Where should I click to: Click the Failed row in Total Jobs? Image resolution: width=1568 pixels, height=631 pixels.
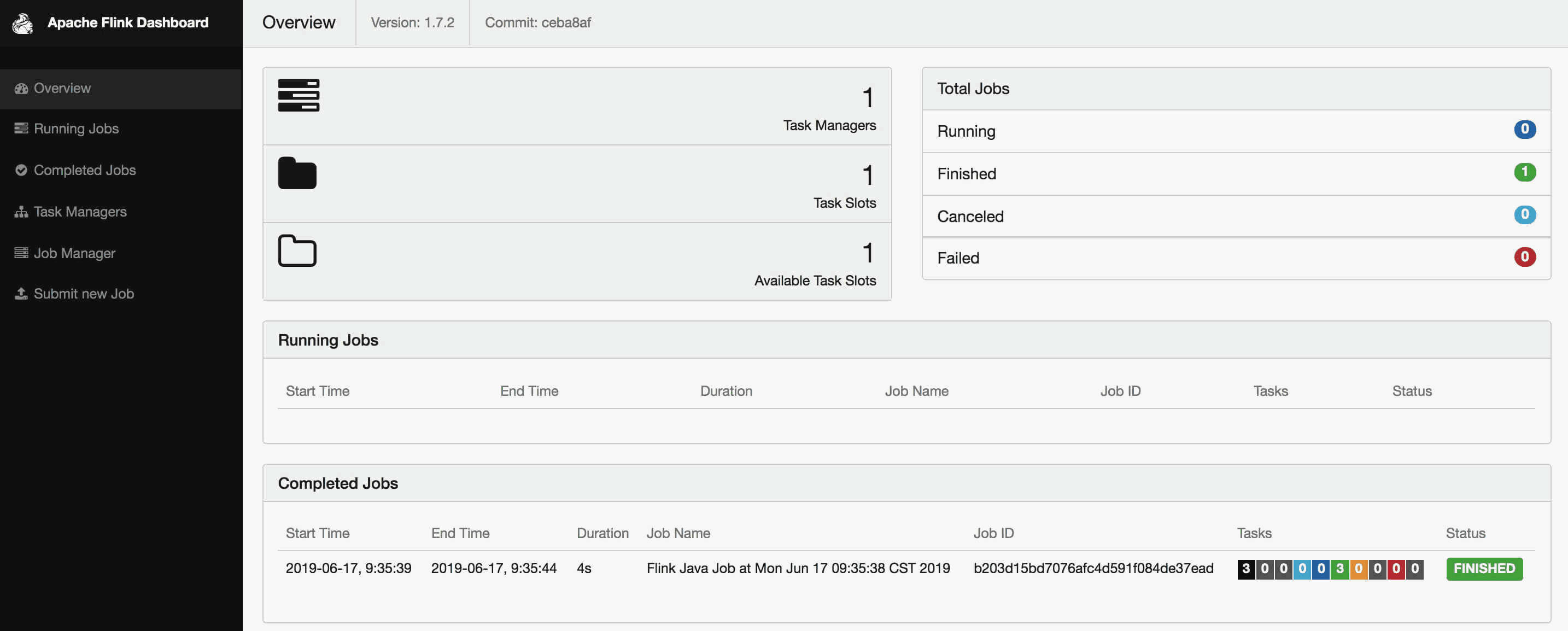pyautogui.click(x=1236, y=259)
